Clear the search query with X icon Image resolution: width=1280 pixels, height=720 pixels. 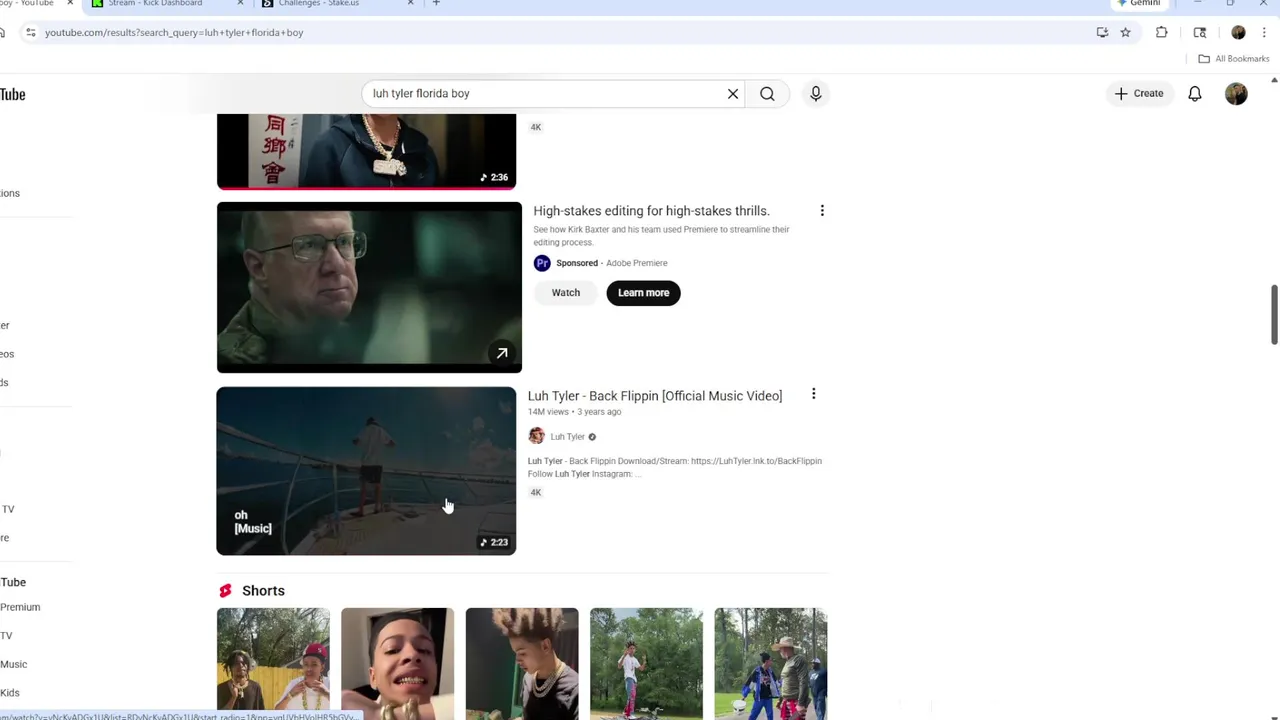733,94
